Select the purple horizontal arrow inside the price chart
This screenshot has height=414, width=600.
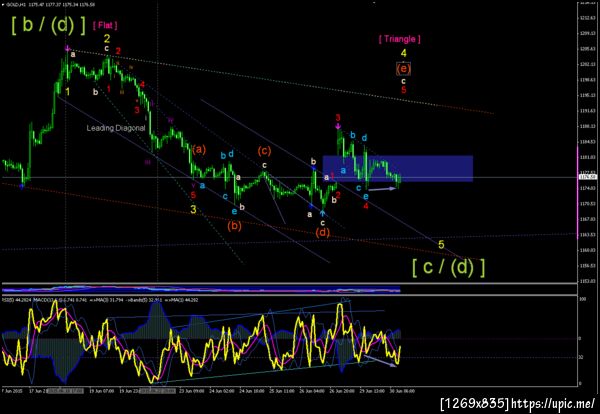coord(383,189)
